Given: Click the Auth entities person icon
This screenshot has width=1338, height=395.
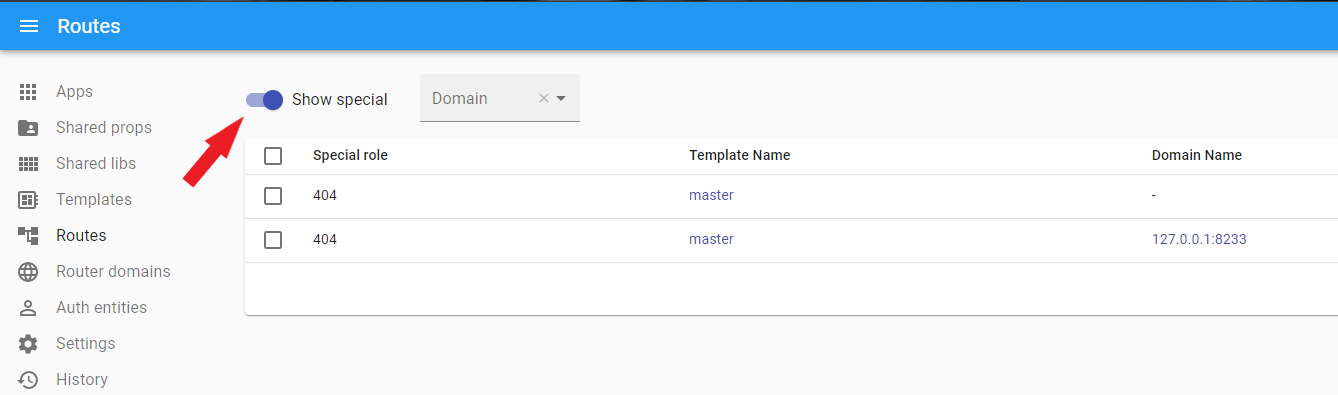Looking at the screenshot, I should click(28, 308).
